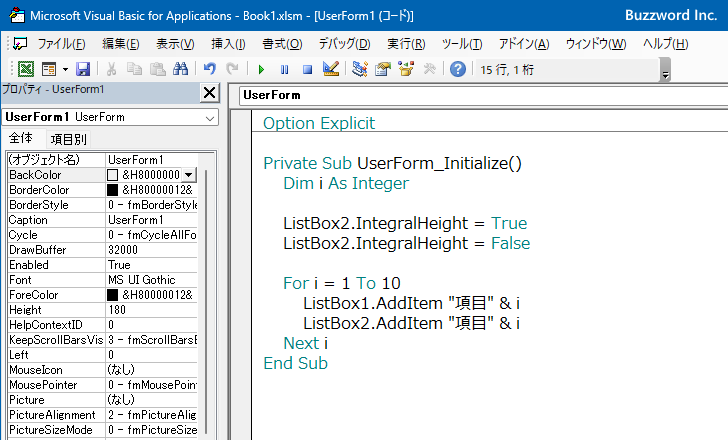Select the KeepScrollBarsVisible property row

pos(103,340)
